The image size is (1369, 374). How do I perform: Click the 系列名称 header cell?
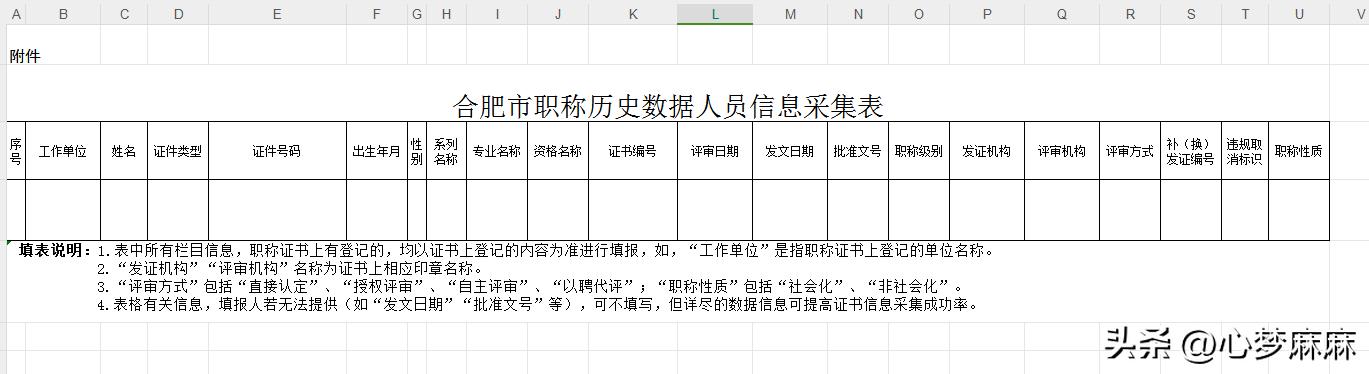[x=446, y=151]
